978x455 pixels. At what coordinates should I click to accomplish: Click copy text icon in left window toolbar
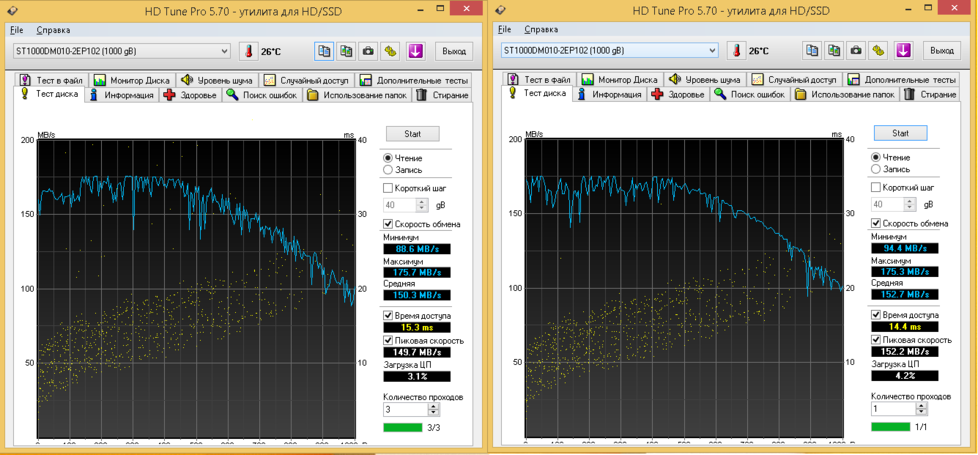coord(324,51)
